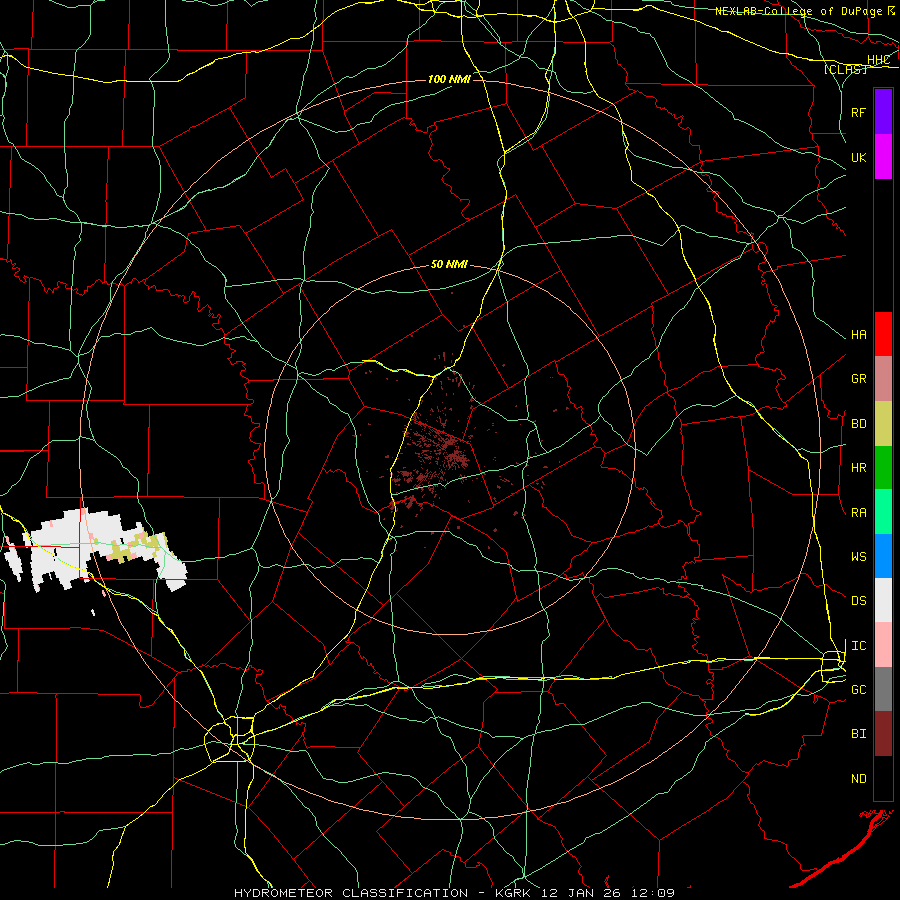Select the GR legend color block
Image resolution: width=900 pixels, height=900 pixels.
pos(883,379)
